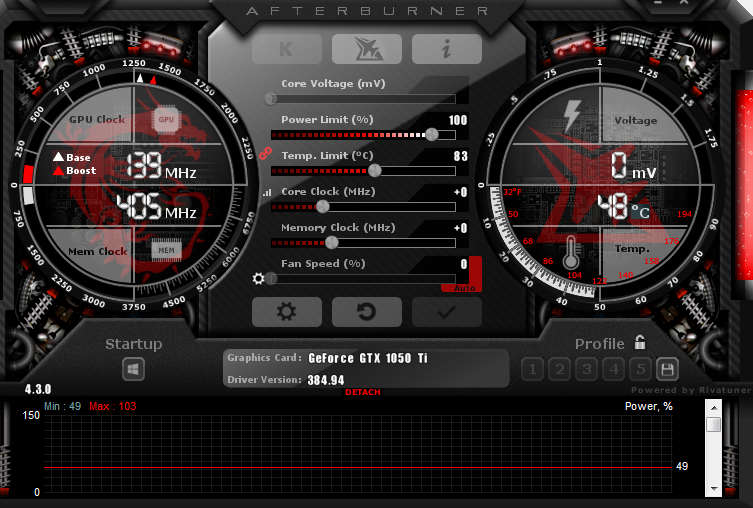Click the Core Voltage slider handle

tap(271, 99)
